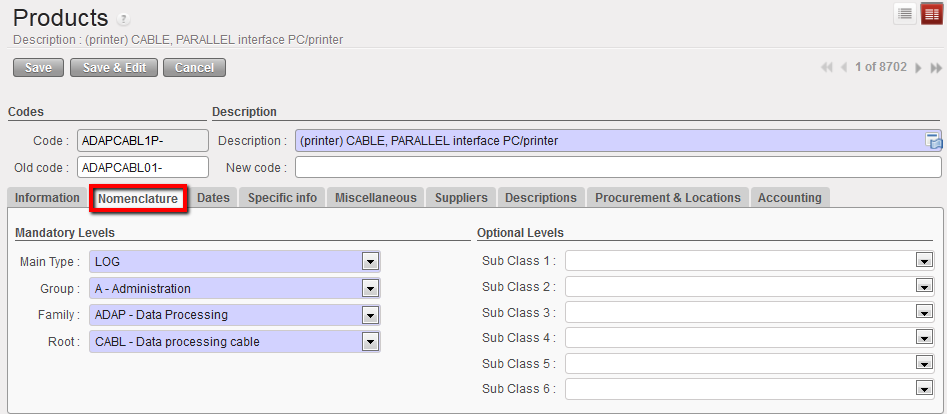The image size is (947, 414).
Task: Click the help icon beside Products
Action: click(x=124, y=20)
